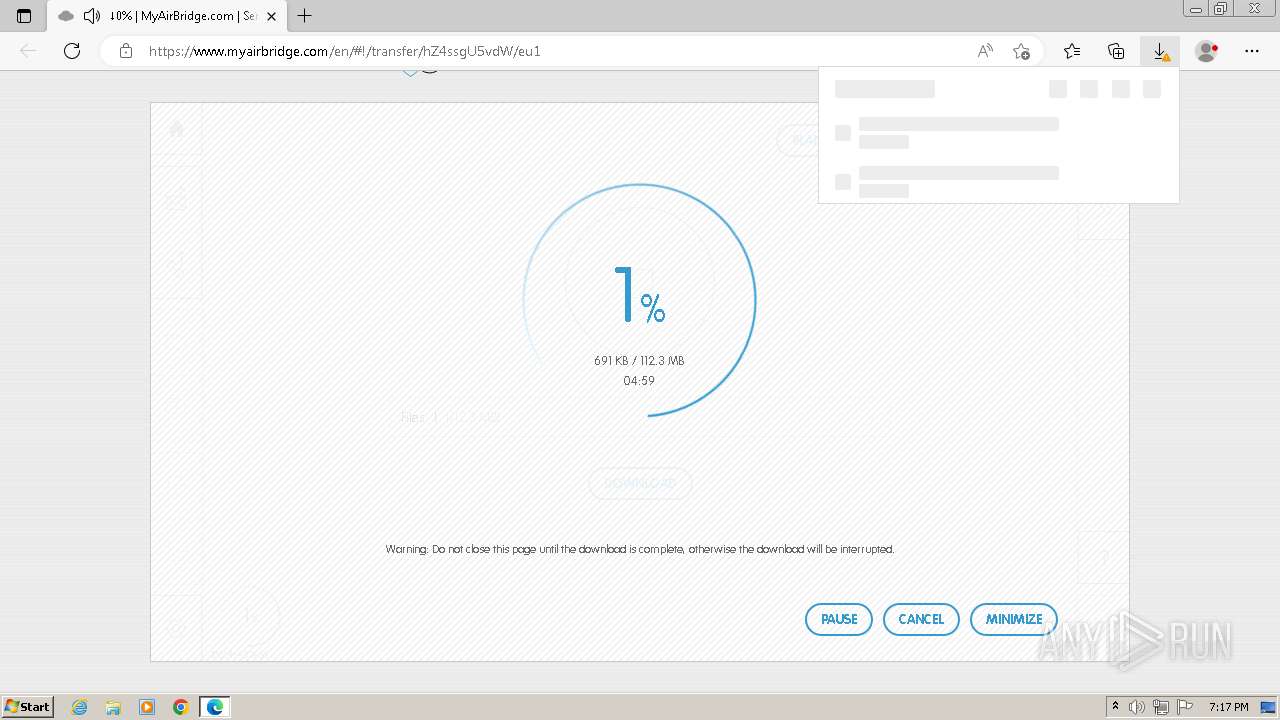Open the Action Center flag icon
The width and height of the screenshot is (1280, 720).
pos(1185,707)
